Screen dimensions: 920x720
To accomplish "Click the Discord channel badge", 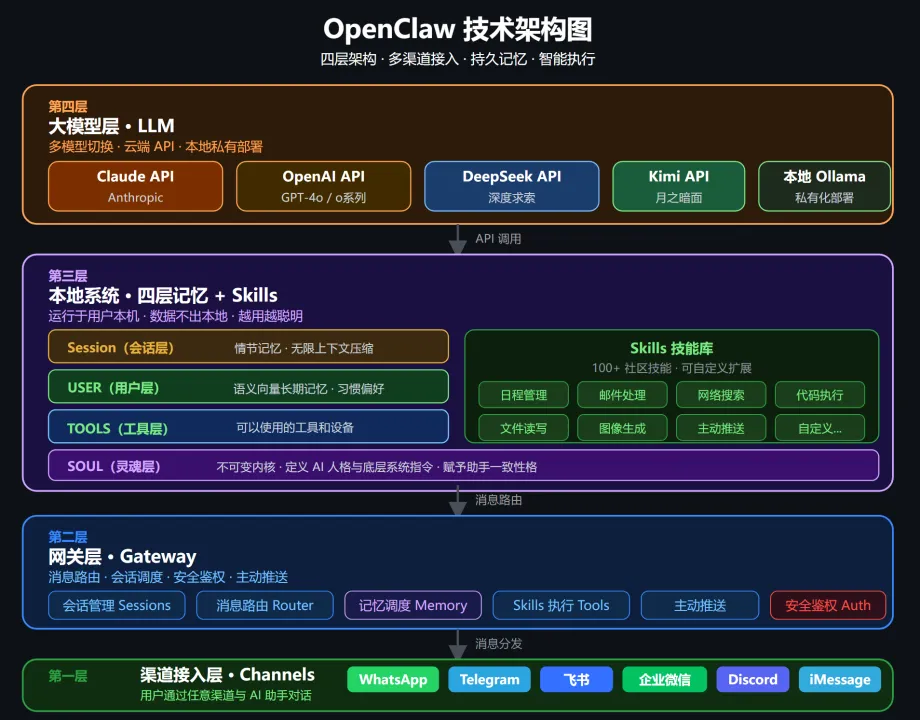I will 753,680.
